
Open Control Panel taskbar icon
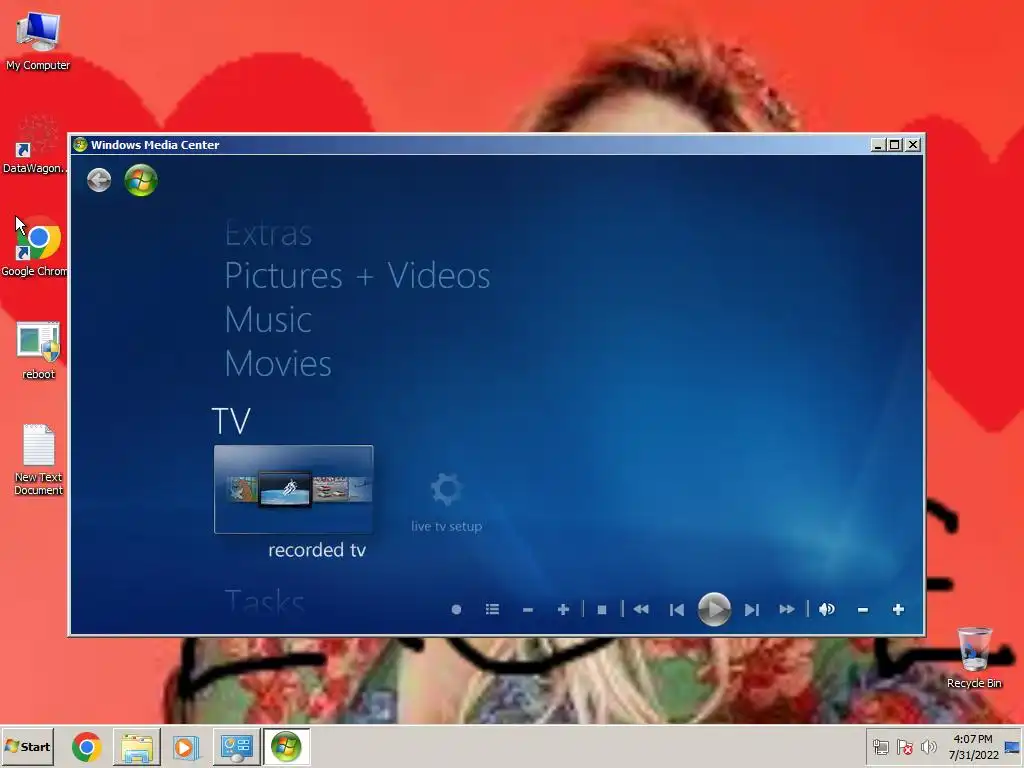click(236, 746)
